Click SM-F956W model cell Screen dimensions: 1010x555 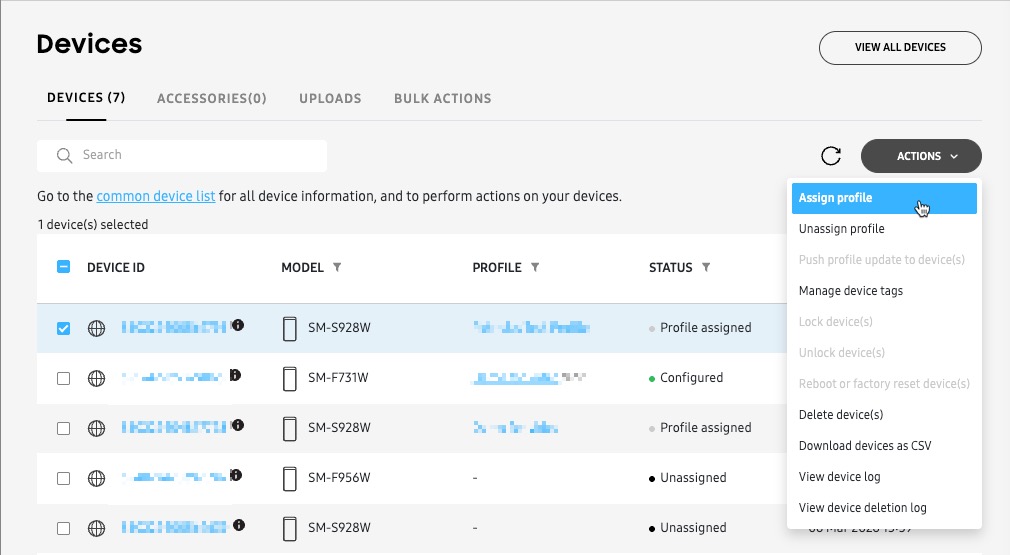pyautogui.click(x=339, y=478)
